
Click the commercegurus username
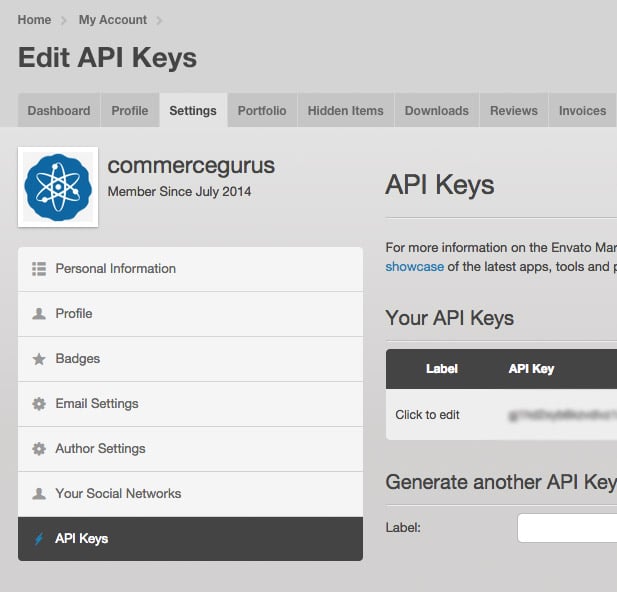point(191,166)
